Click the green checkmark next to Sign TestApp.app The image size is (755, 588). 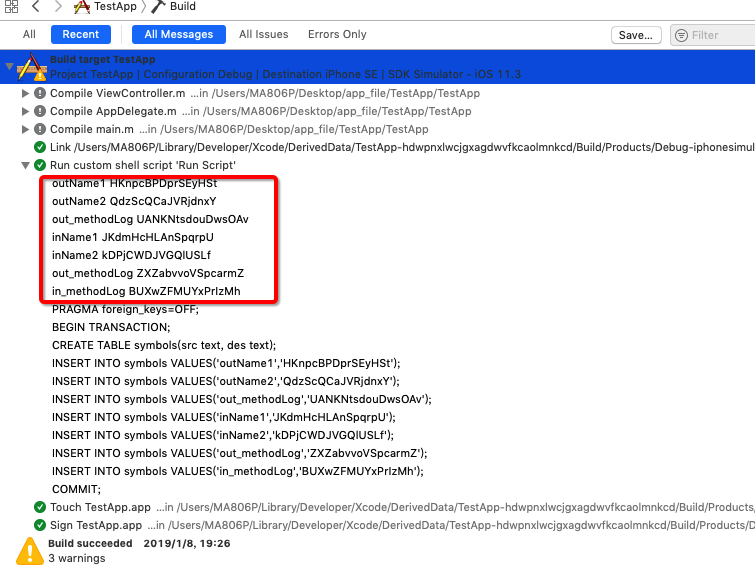pyautogui.click(x=40, y=525)
